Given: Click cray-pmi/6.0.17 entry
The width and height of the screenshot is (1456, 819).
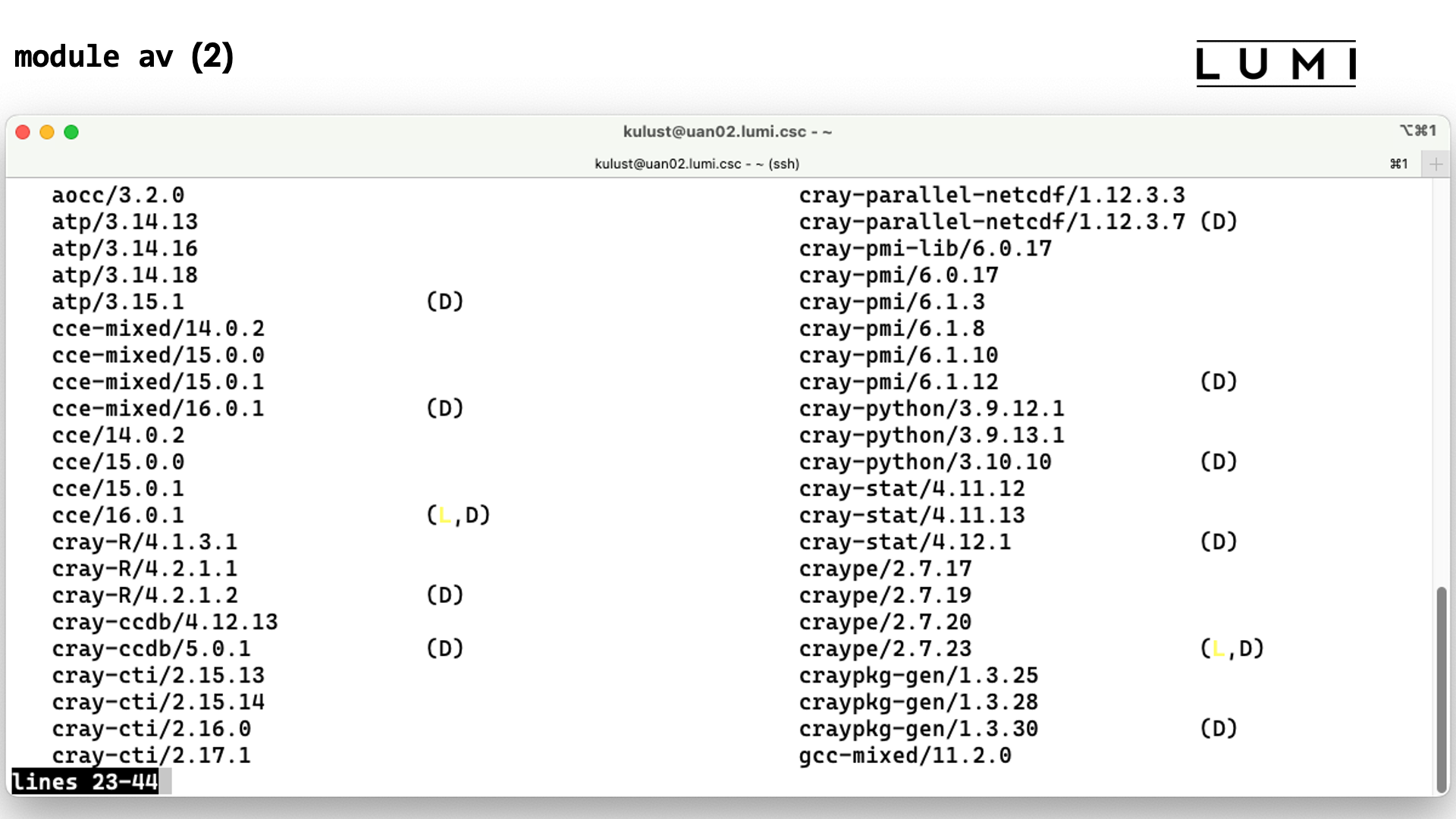Looking at the screenshot, I should (899, 275).
